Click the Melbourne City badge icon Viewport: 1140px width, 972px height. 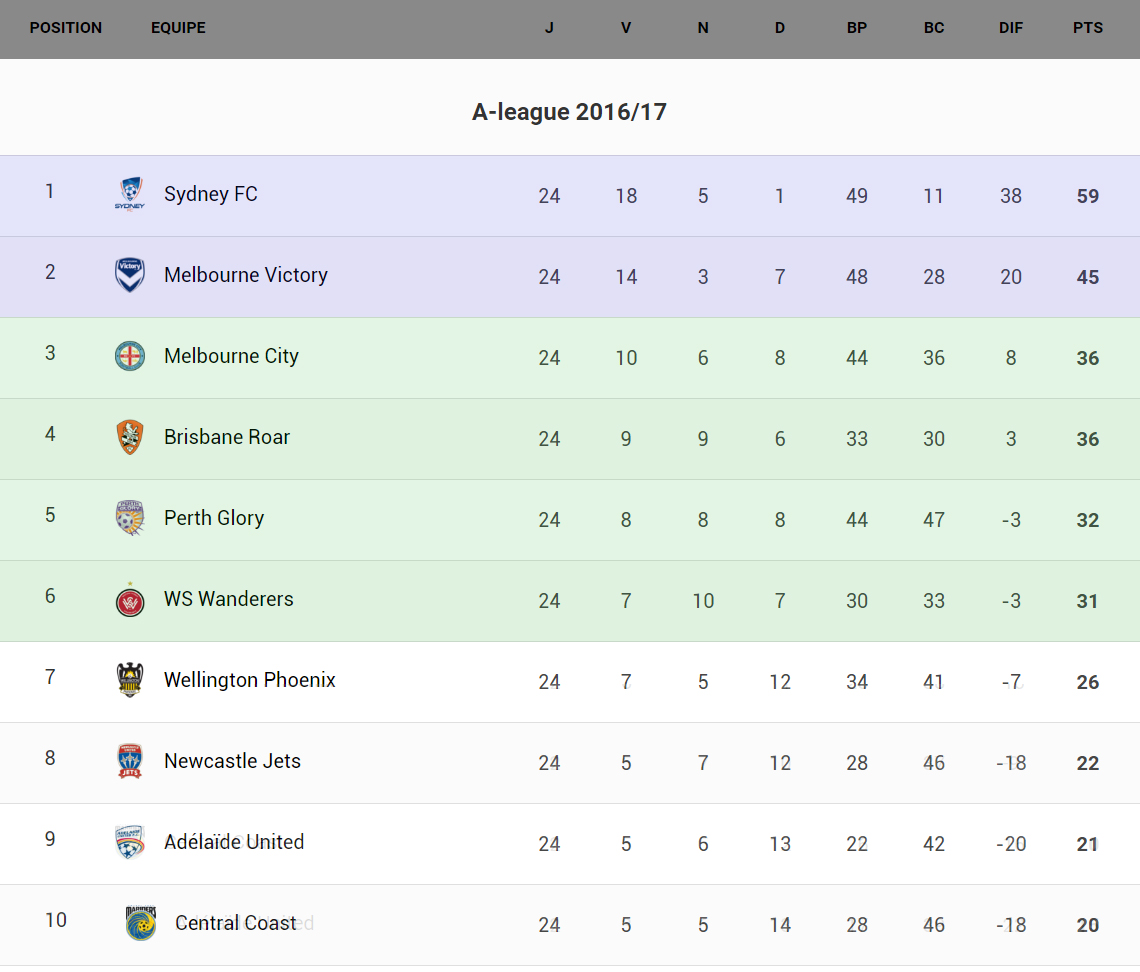click(x=130, y=356)
